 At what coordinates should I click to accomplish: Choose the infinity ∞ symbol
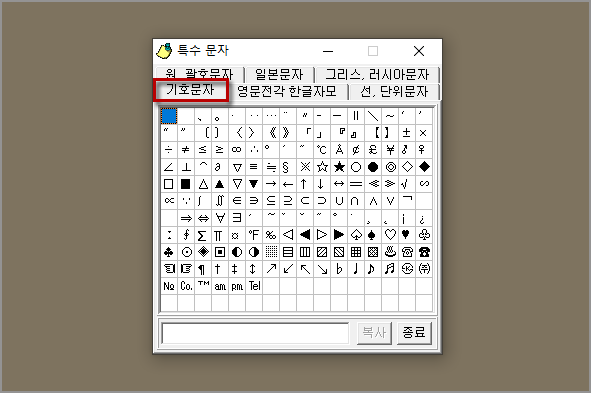[237, 150]
